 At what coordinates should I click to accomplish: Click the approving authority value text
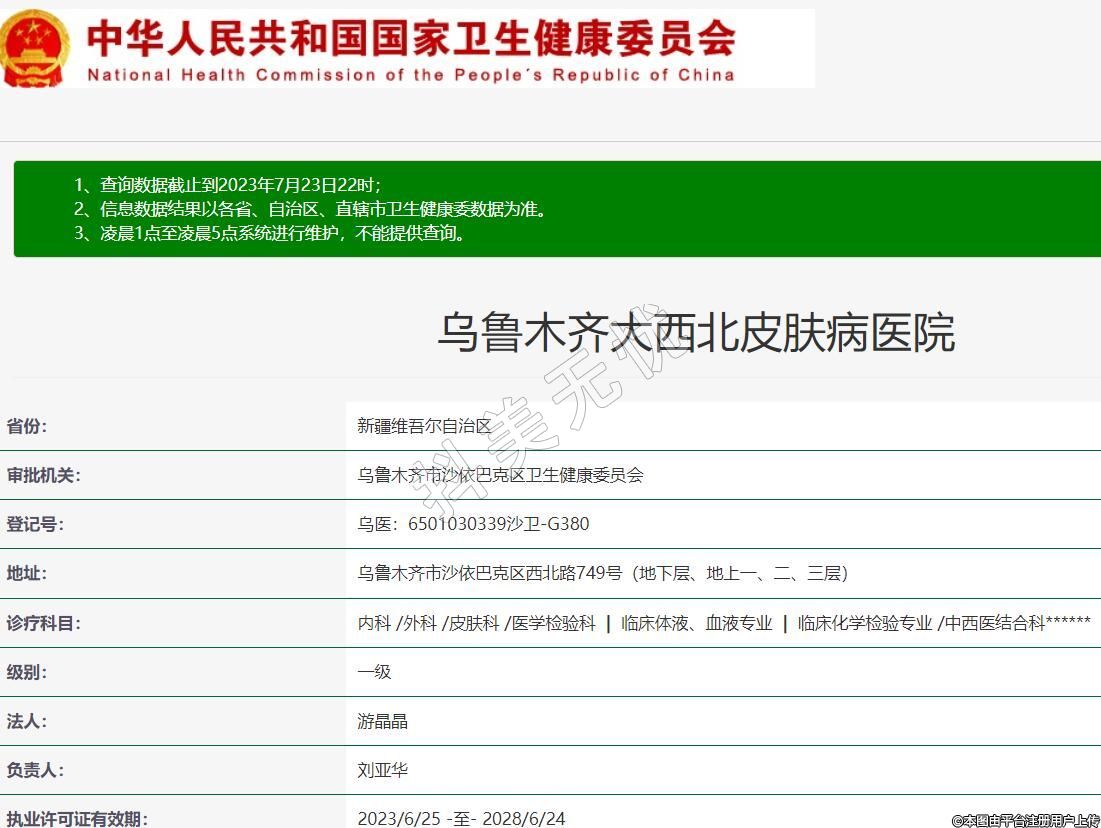pos(500,475)
